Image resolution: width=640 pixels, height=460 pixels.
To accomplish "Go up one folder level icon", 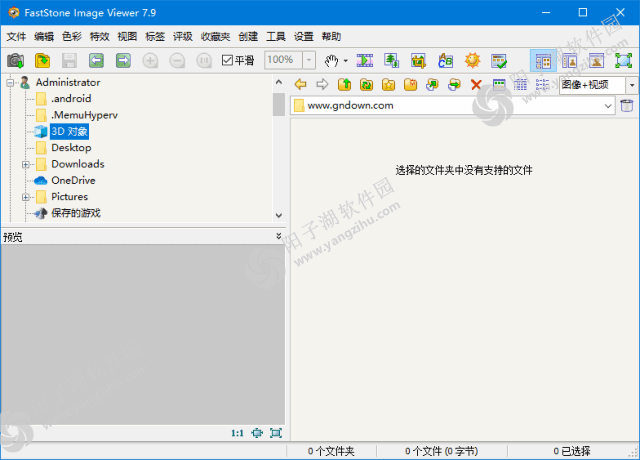I will (x=344, y=84).
